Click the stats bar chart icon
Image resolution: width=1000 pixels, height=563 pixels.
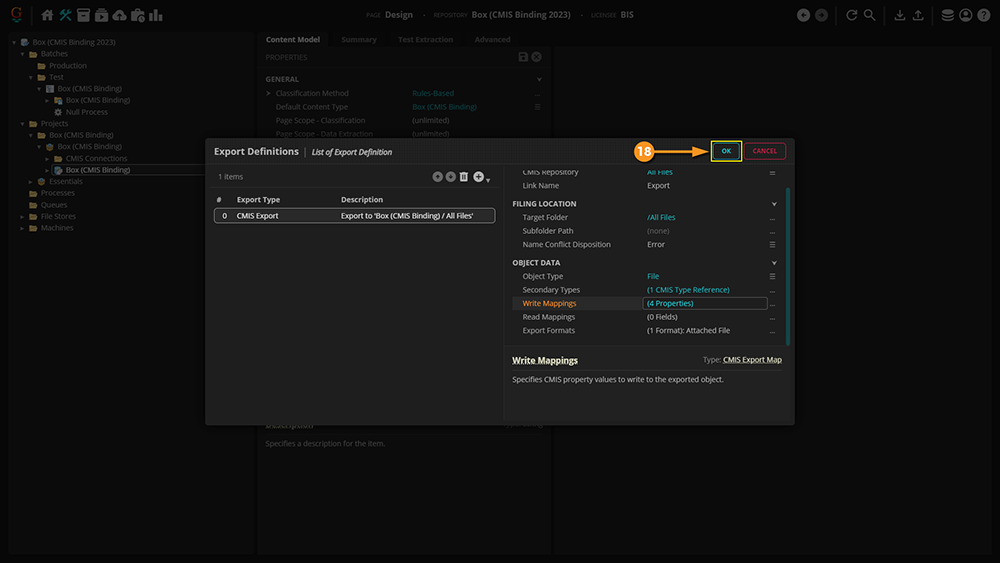[155, 15]
